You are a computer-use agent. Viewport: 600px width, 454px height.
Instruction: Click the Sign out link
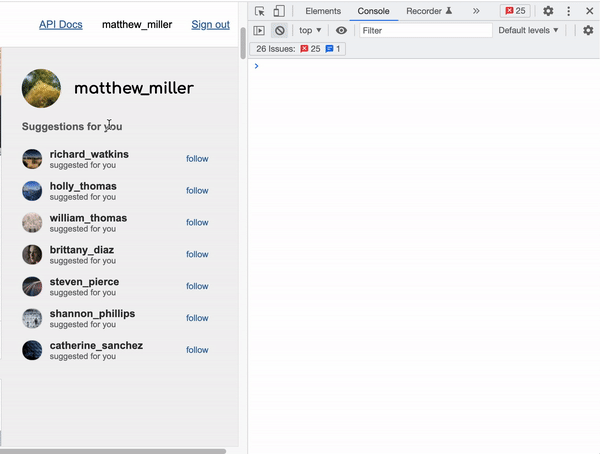210,24
